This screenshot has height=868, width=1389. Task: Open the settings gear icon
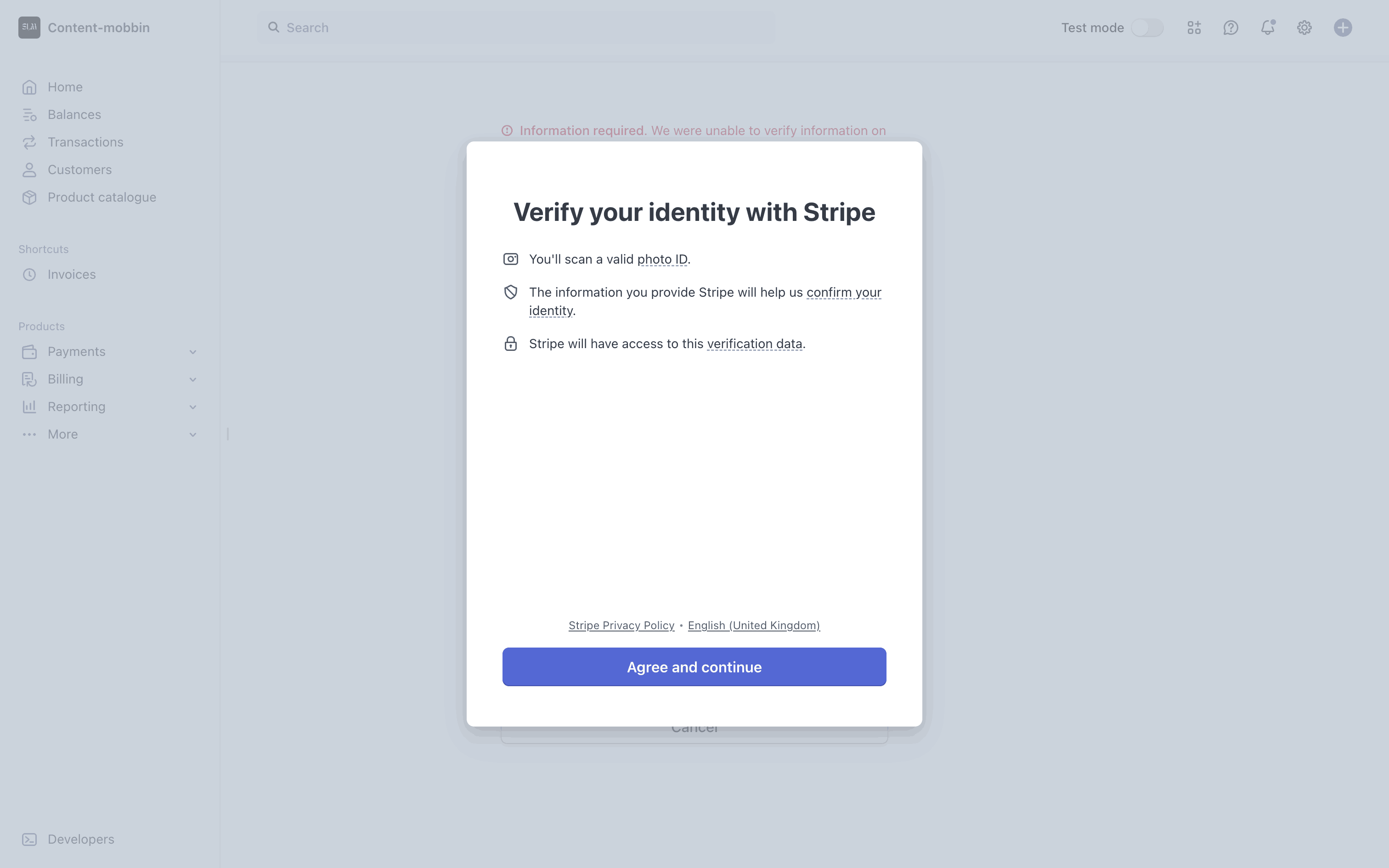(1304, 28)
